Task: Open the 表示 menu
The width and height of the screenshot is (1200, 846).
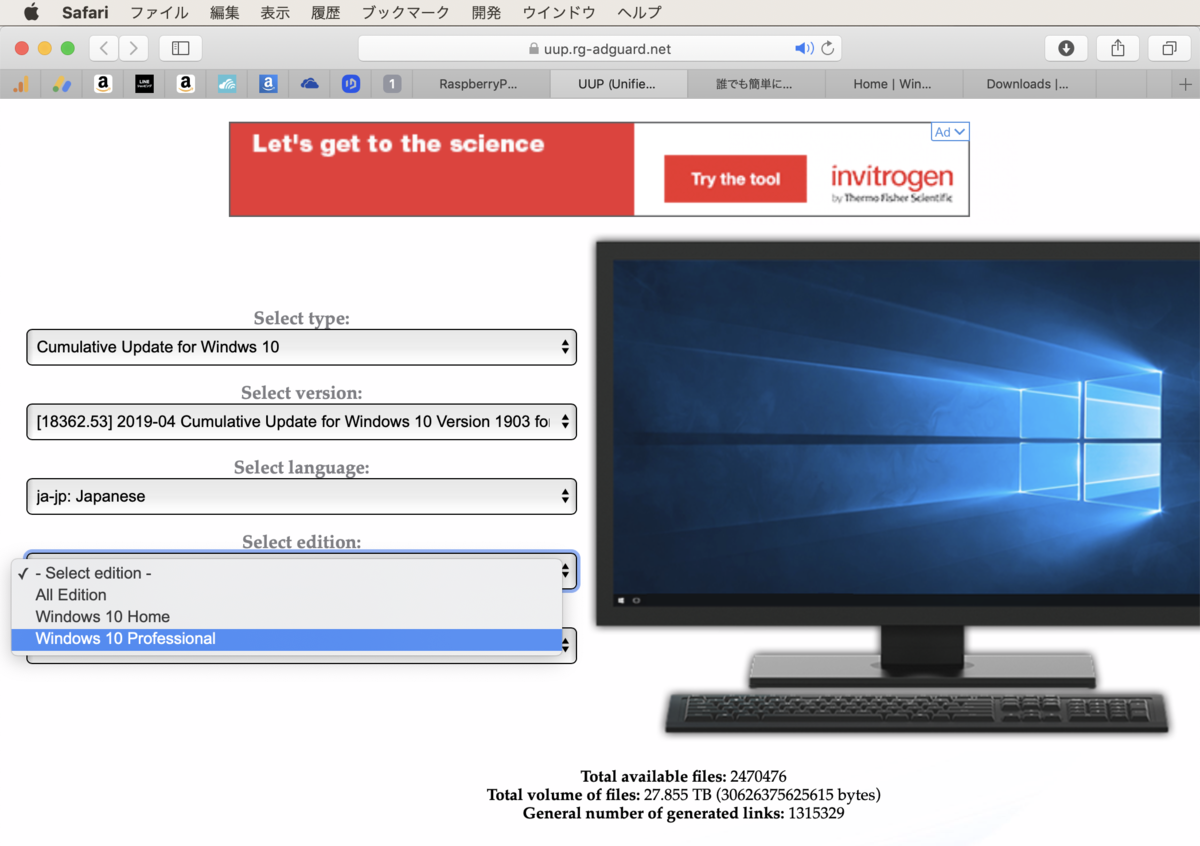Action: [x=275, y=13]
